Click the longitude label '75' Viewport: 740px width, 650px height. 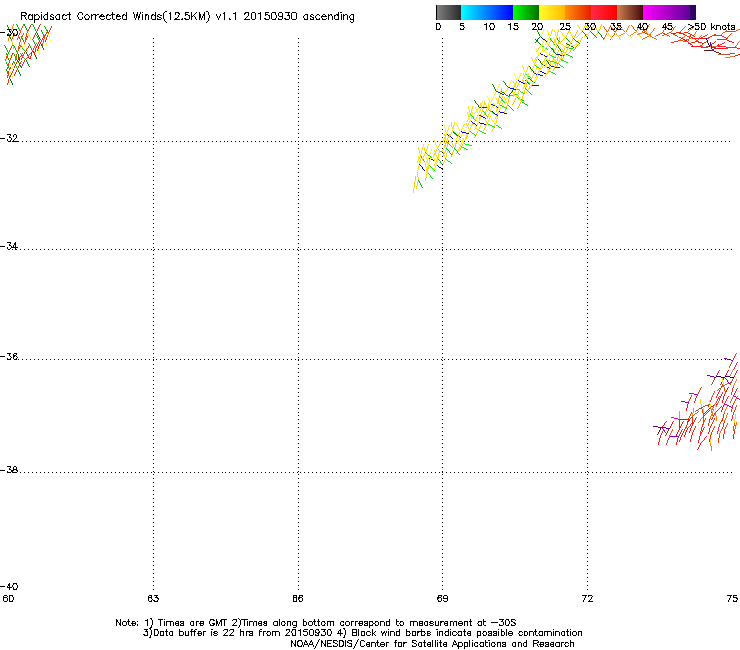732,599
